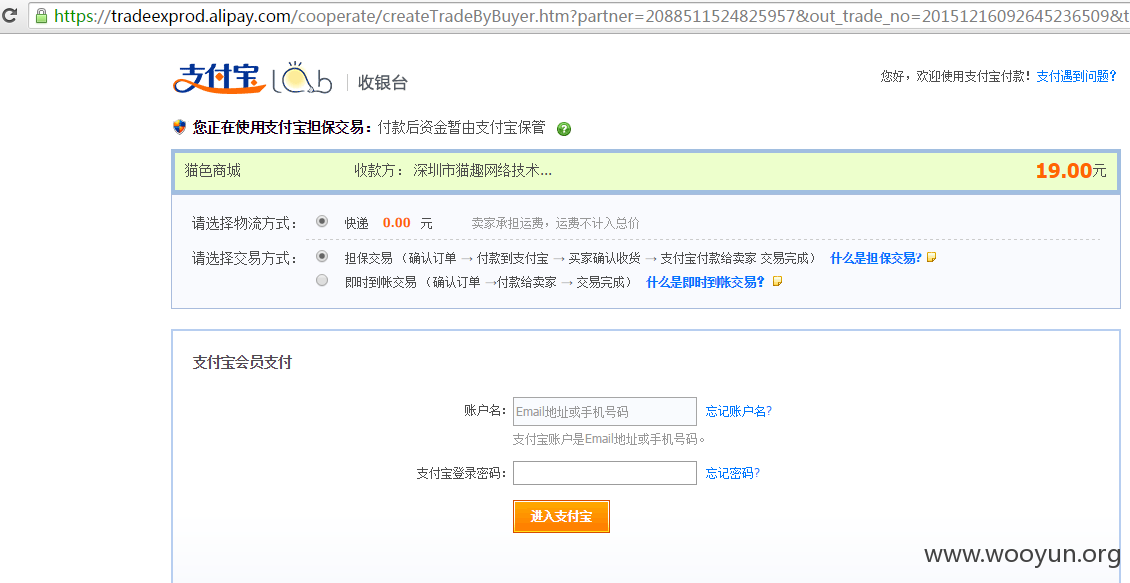This screenshot has width=1130, height=583.
Task: Click the Alipay 支付宝 logo
Action: 219,79
